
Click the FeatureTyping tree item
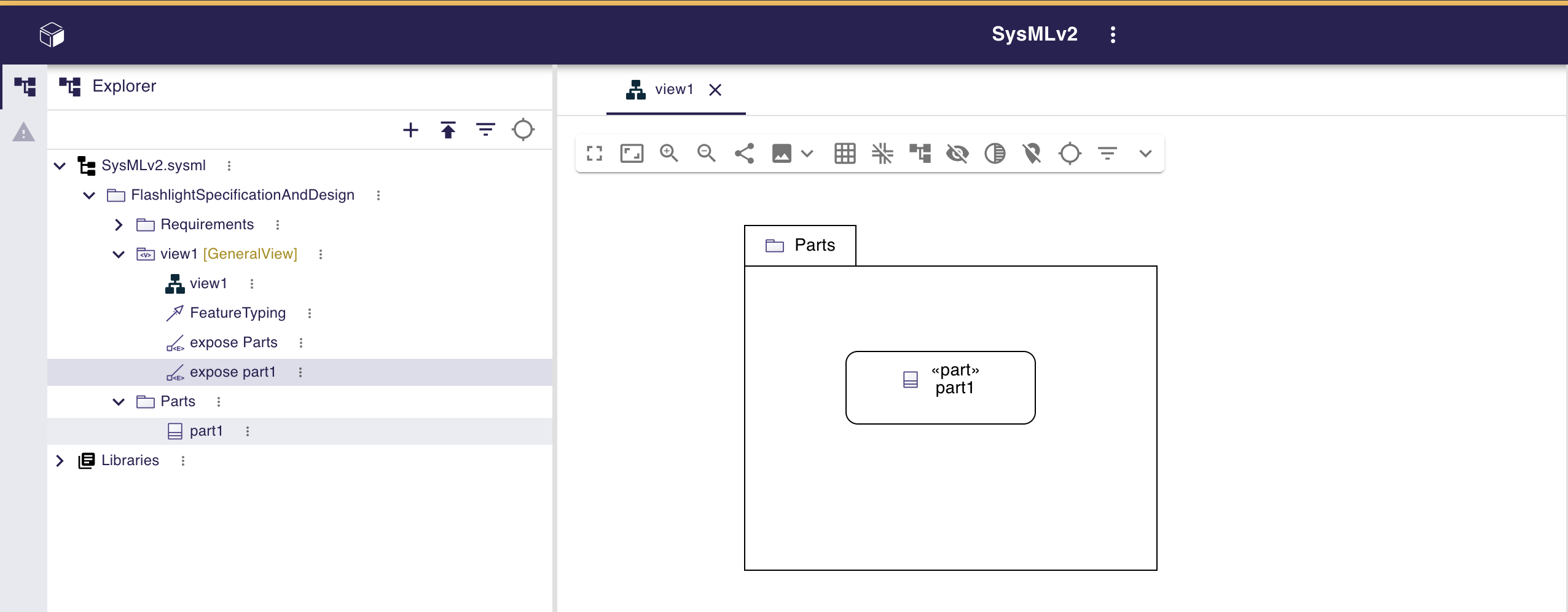click(237, 313)
